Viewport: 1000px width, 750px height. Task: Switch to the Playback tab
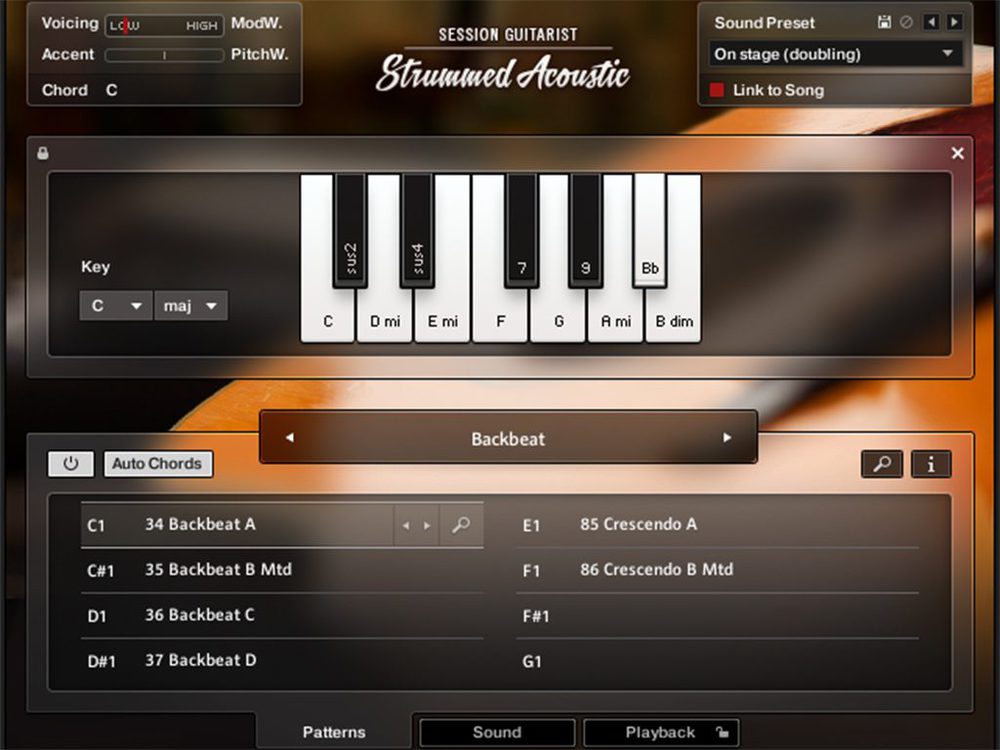coord(661,732)
